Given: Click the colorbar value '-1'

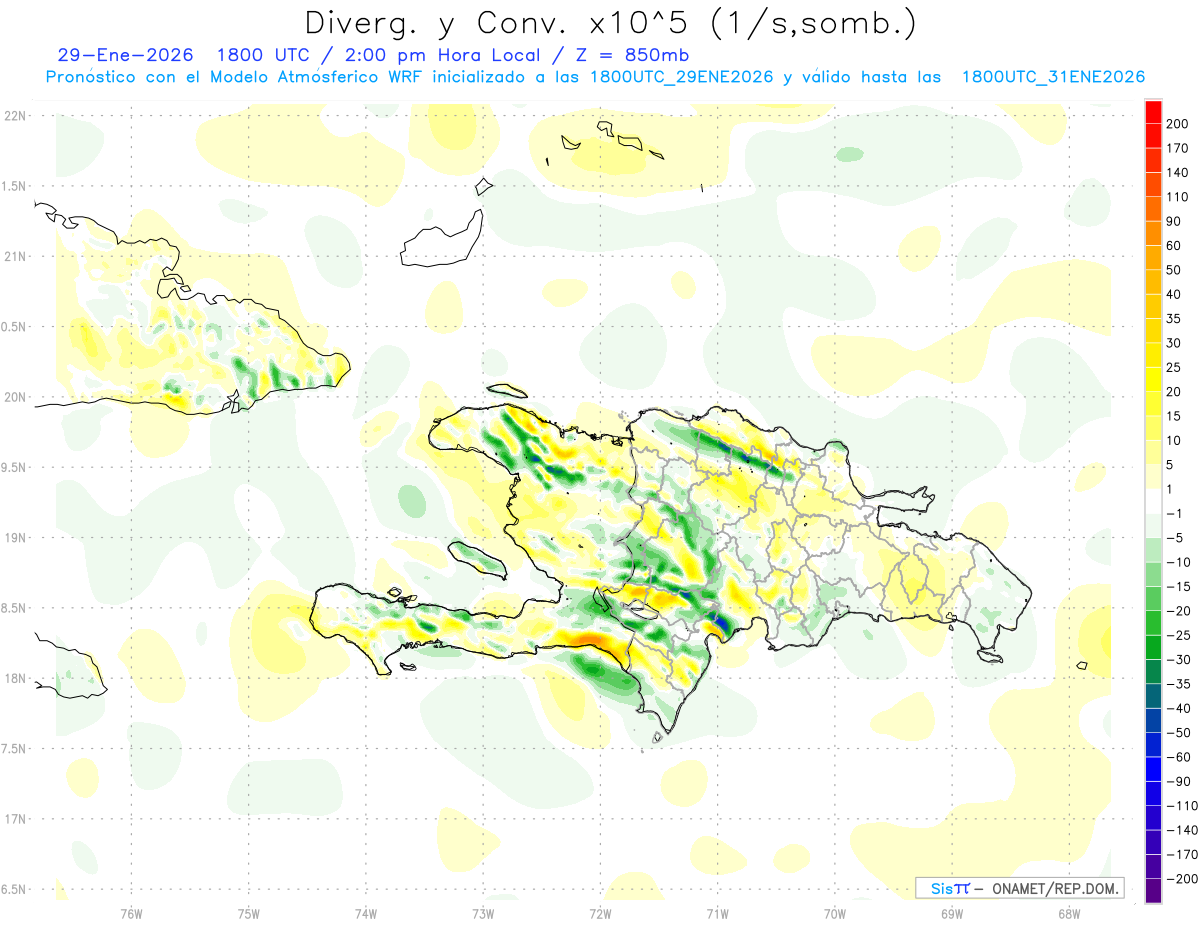Looking at the screenshot, I should coord(1175,514).
